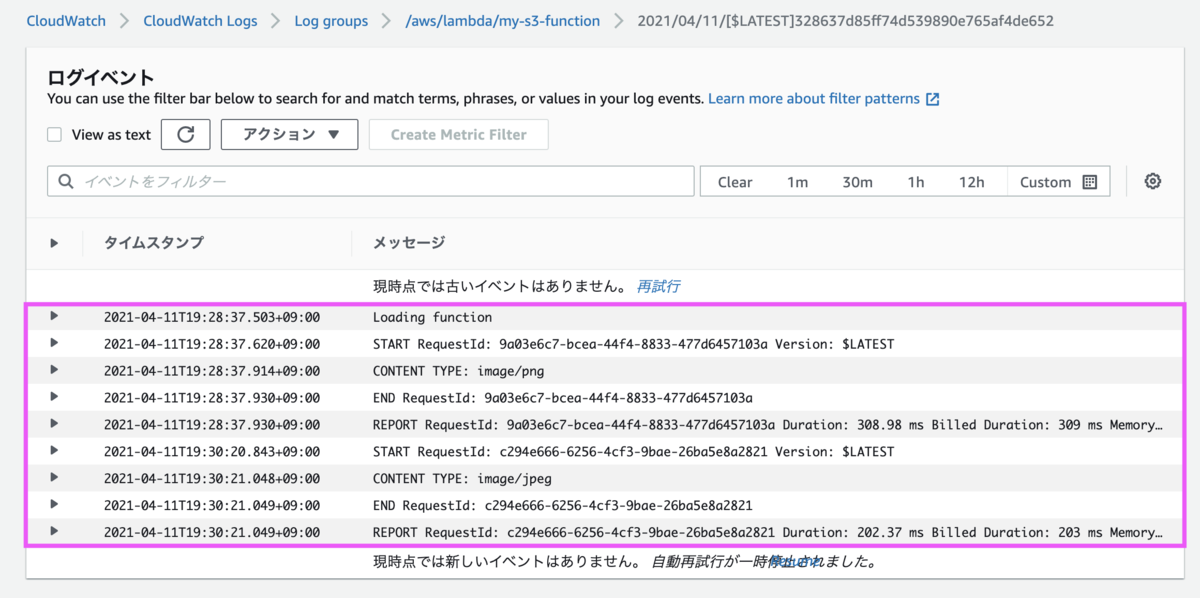1200x598 pixels.
Task: Expand the CONTENT TYPE: image/png row
Action: (54, 370)
